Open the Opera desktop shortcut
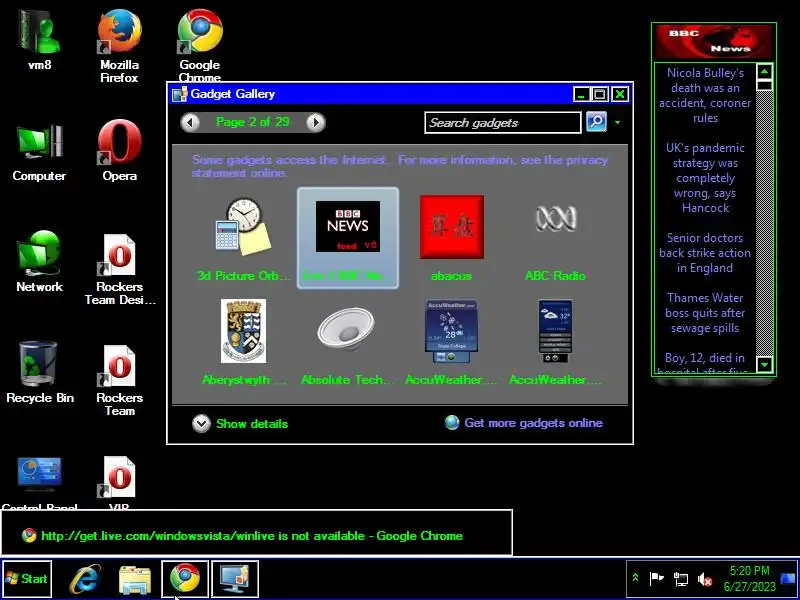 (x=119, y=151)
